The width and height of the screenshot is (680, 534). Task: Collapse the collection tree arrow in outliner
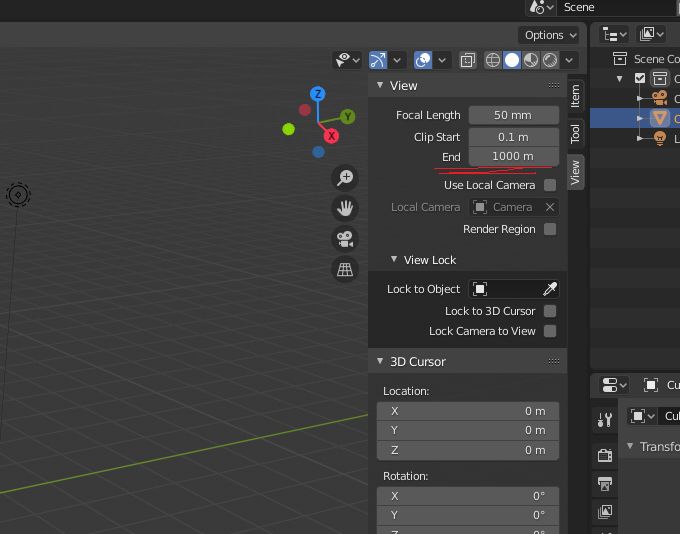[x=620, y=79]
